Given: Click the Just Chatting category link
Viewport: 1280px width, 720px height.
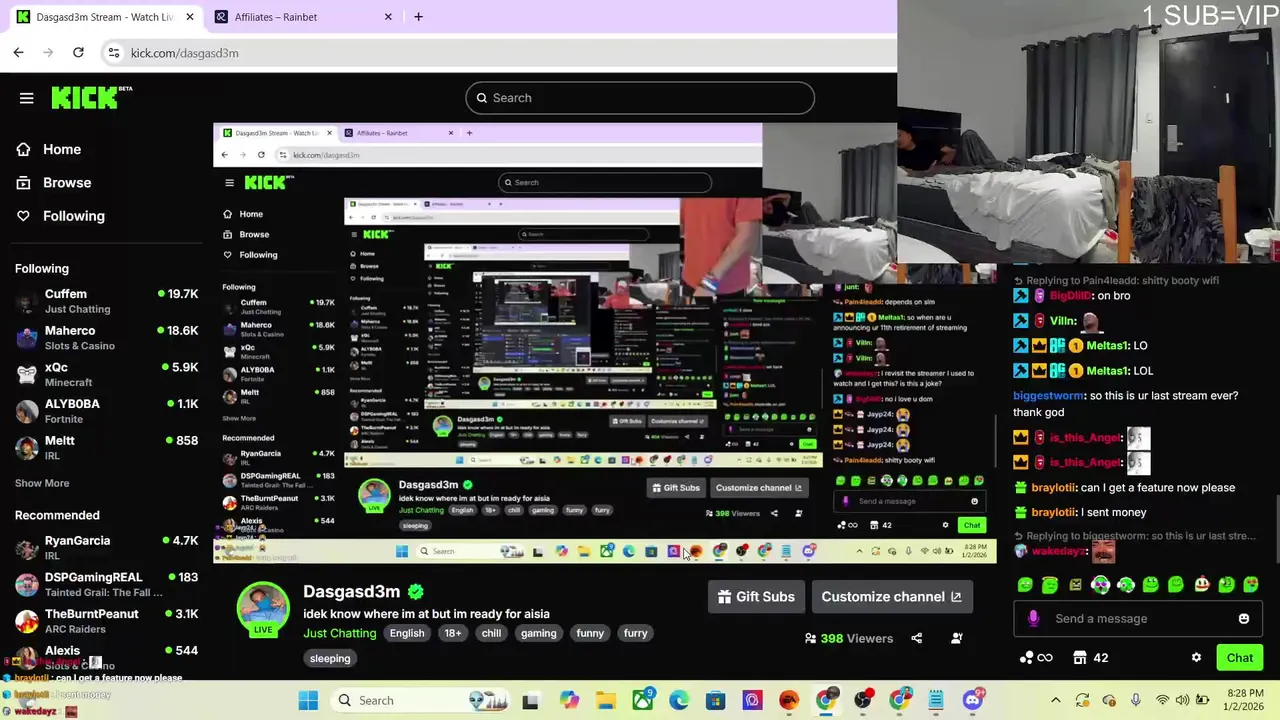Looking at the screenshot, I should pos(340,633).
